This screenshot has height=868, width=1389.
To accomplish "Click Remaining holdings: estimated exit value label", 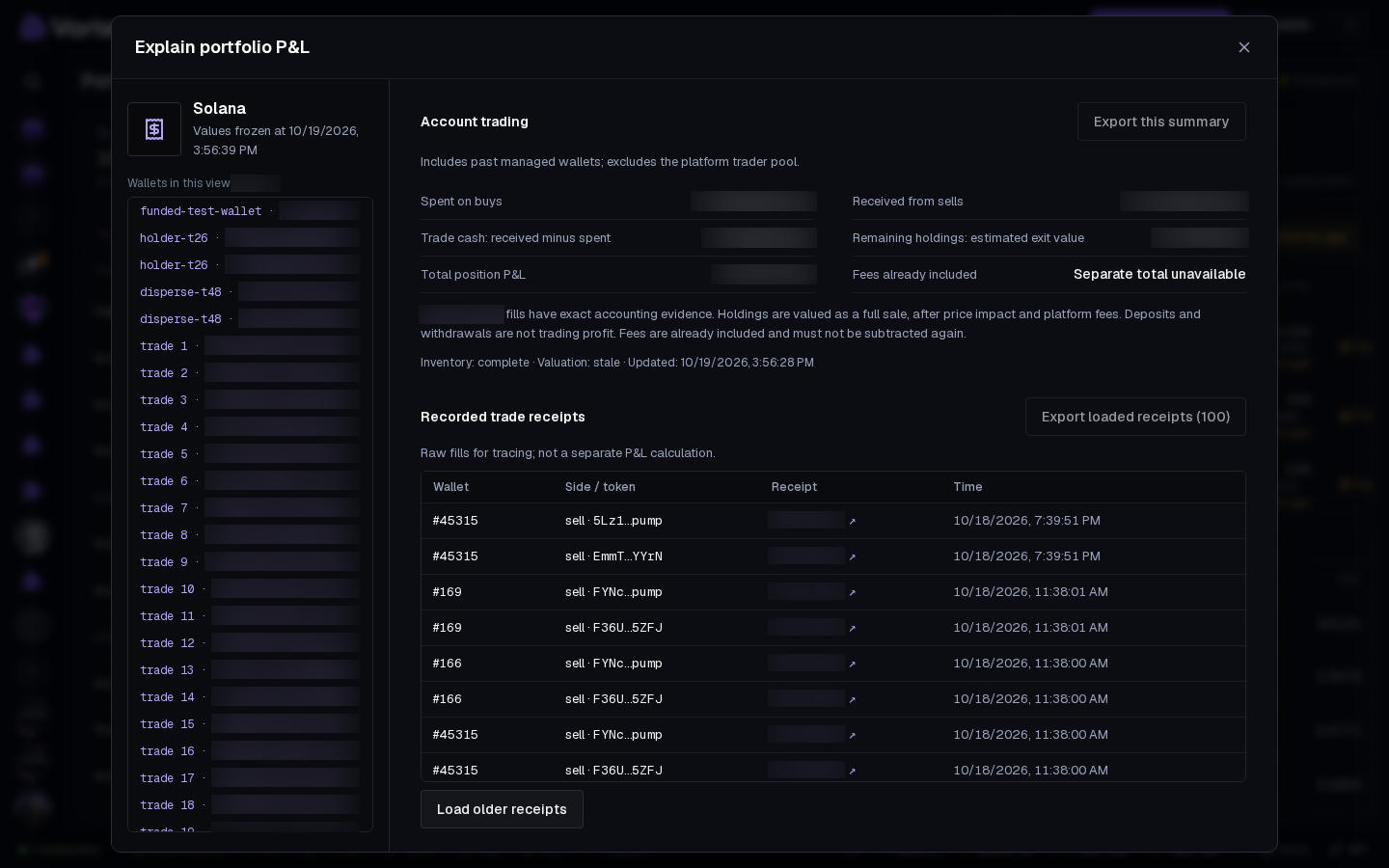I will (968, 238).
